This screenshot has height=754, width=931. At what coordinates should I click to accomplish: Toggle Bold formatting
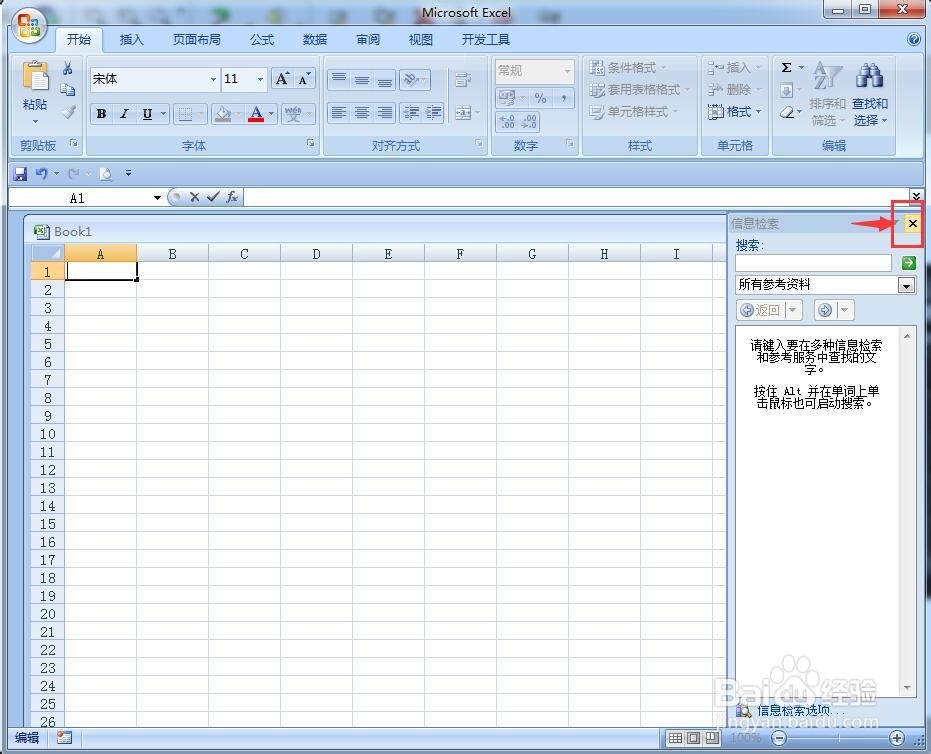[x=102, y=113]
